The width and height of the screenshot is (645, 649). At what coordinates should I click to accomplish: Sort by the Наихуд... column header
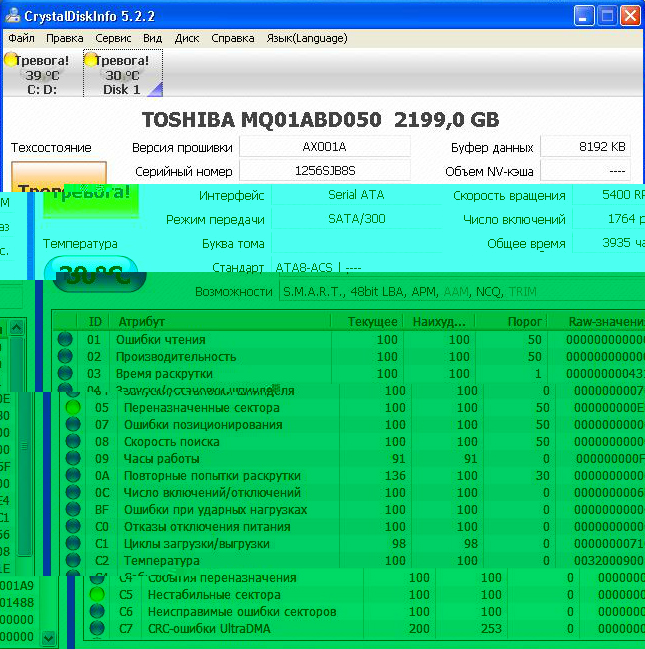pyautogui.click(x=439, y=322)
